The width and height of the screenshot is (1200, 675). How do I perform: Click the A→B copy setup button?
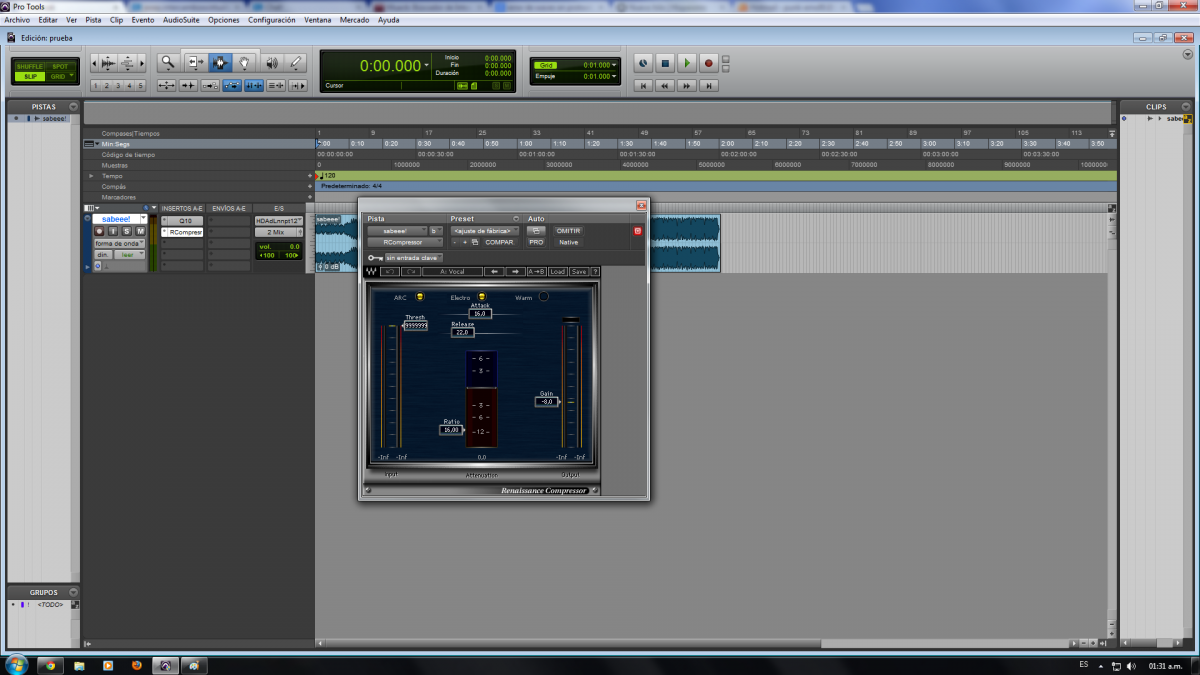(x=536, y=271)
